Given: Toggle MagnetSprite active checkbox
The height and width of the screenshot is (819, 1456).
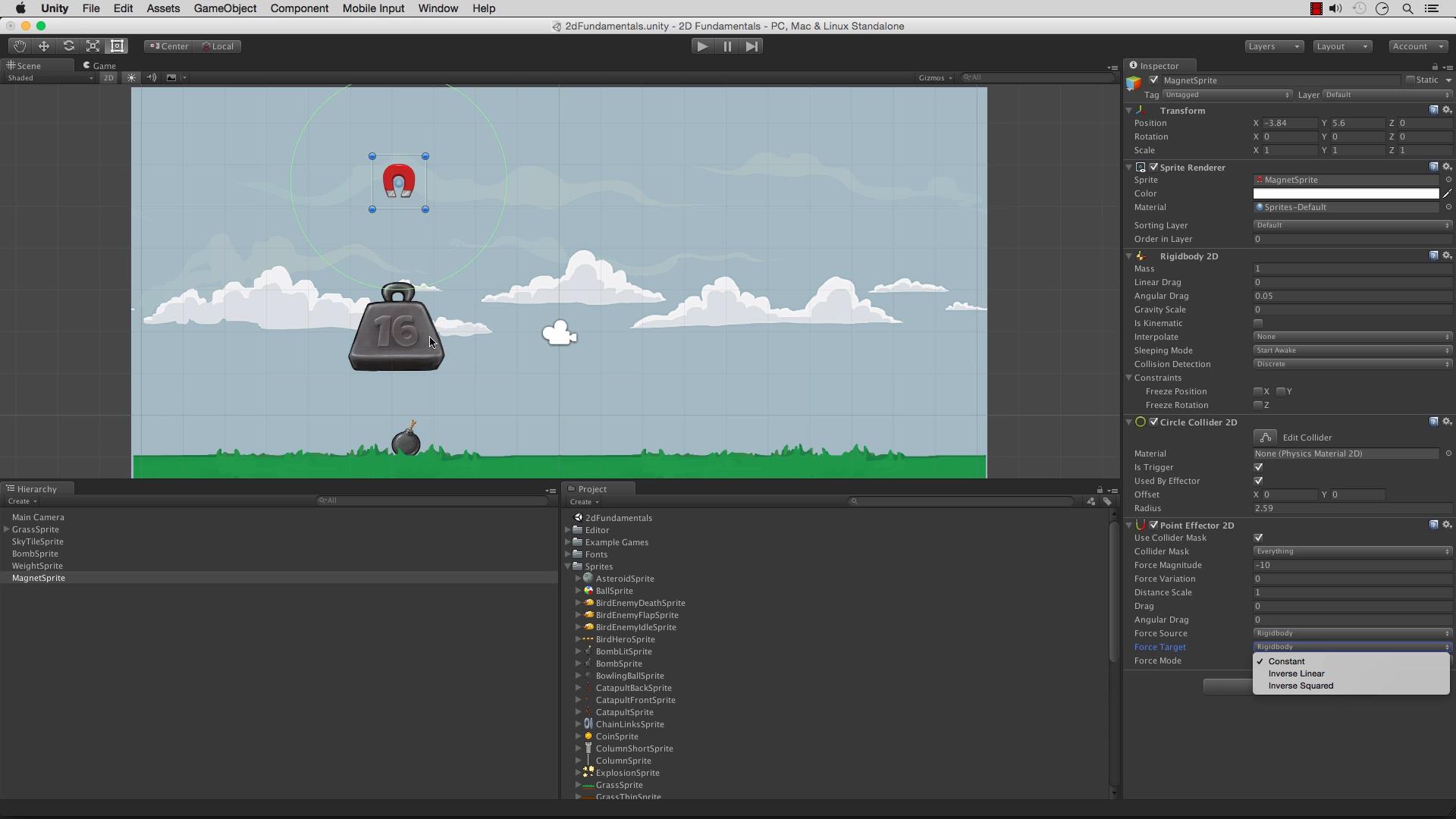Looking at the screenshot, I should coord(1154,80).
